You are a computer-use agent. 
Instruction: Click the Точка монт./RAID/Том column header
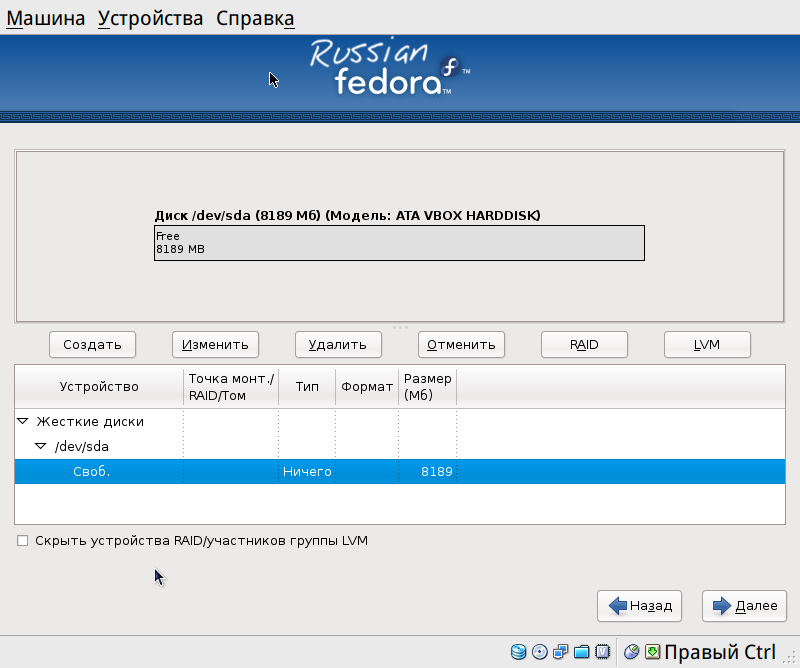tap(231, 387)
